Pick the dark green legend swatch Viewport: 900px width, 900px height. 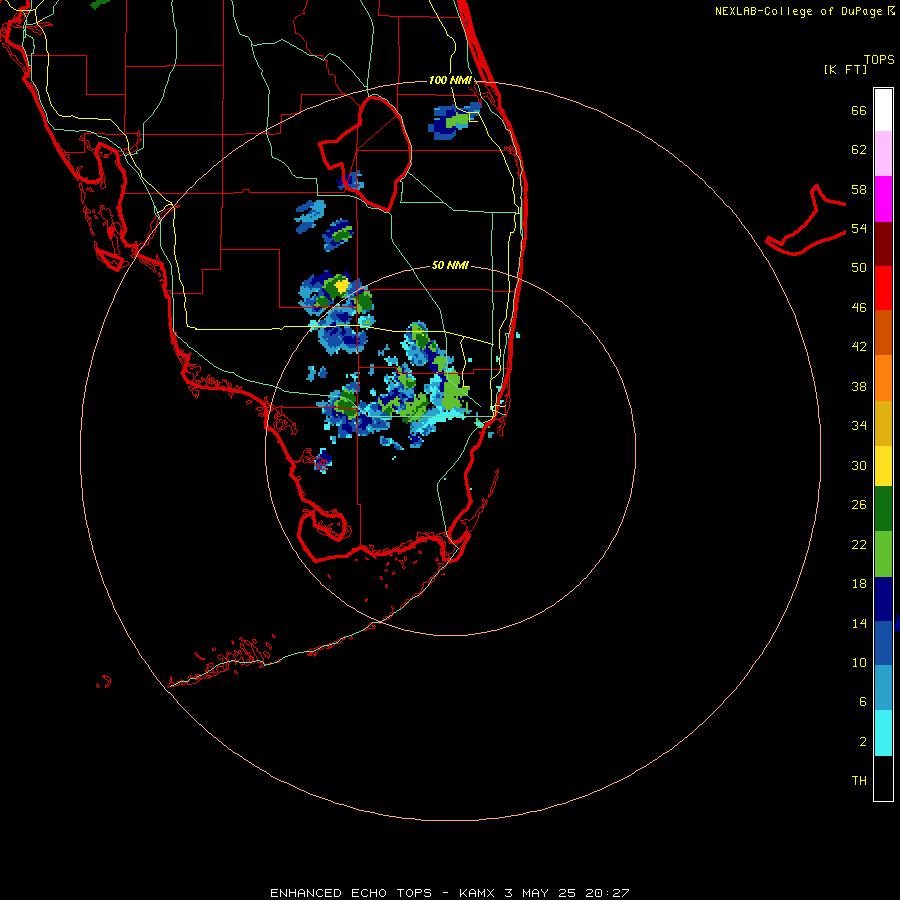(x=883, y=509)
